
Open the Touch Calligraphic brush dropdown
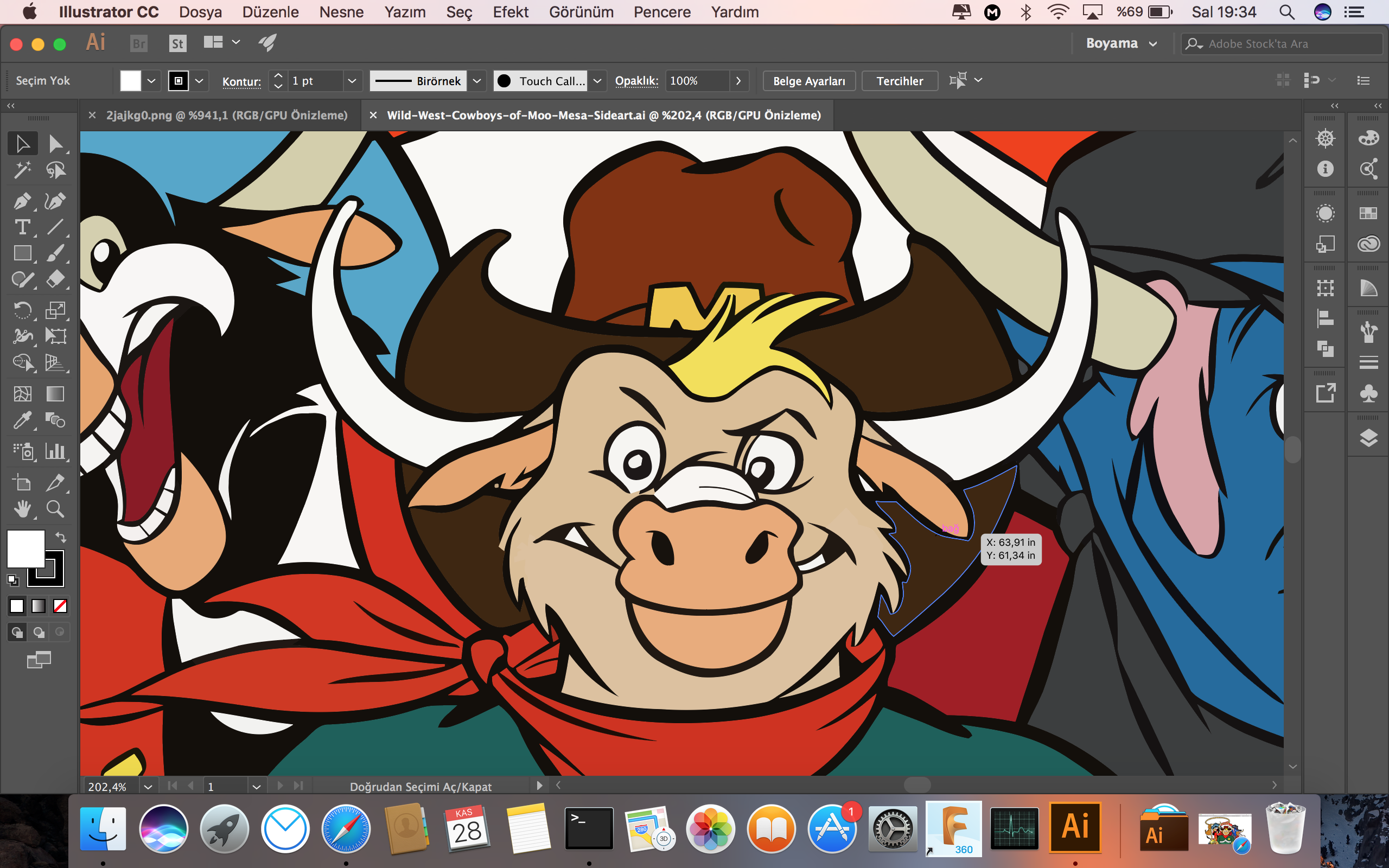coord(597,81)
